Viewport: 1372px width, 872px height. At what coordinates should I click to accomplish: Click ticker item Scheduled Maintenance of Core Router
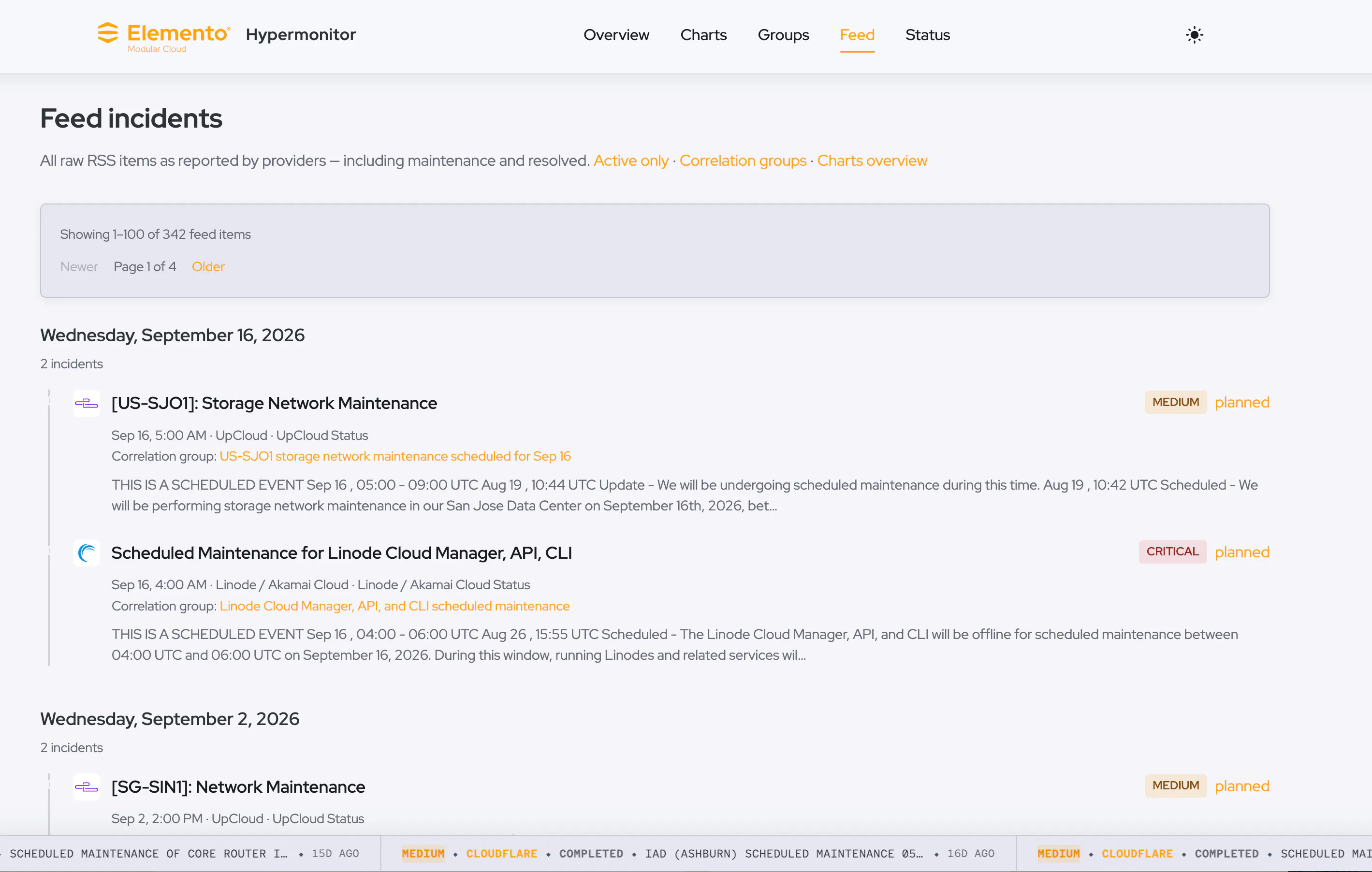149,853
